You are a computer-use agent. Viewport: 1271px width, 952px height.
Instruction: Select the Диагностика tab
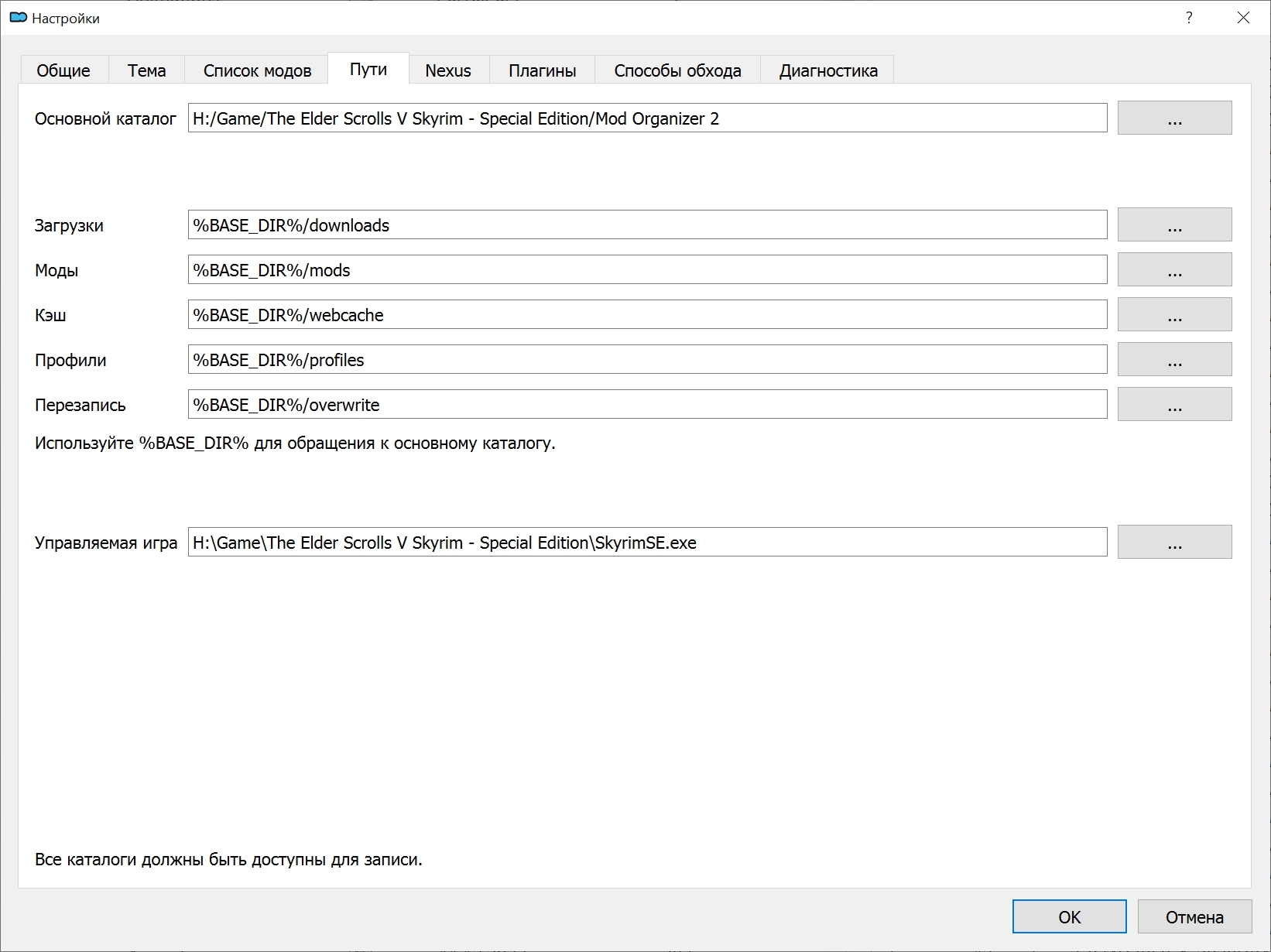(827, 70)
